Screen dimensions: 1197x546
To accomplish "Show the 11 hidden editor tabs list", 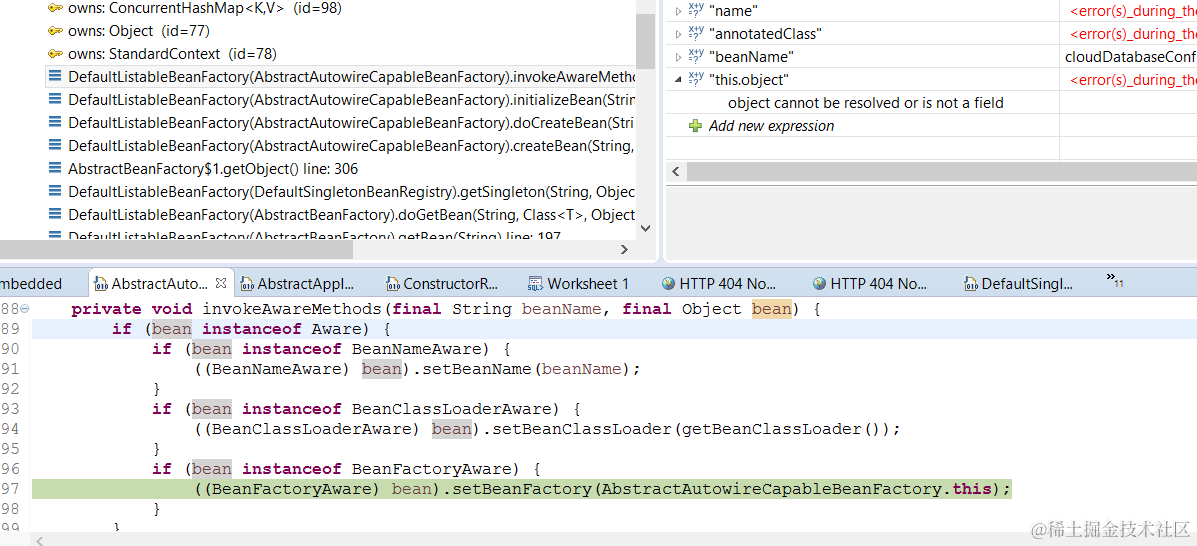I will tap(1115, 280).
